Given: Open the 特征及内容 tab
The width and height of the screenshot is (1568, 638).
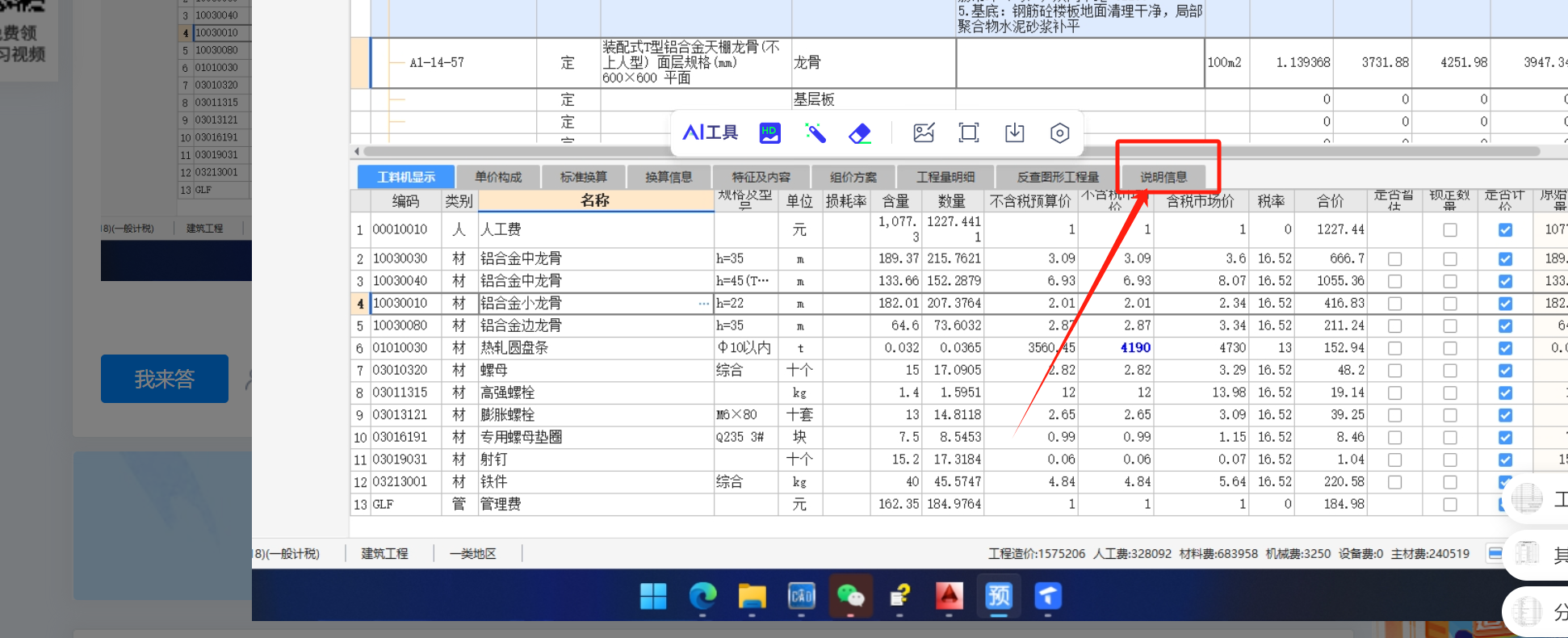Looking at the screenshot, I should pos(761,177).
